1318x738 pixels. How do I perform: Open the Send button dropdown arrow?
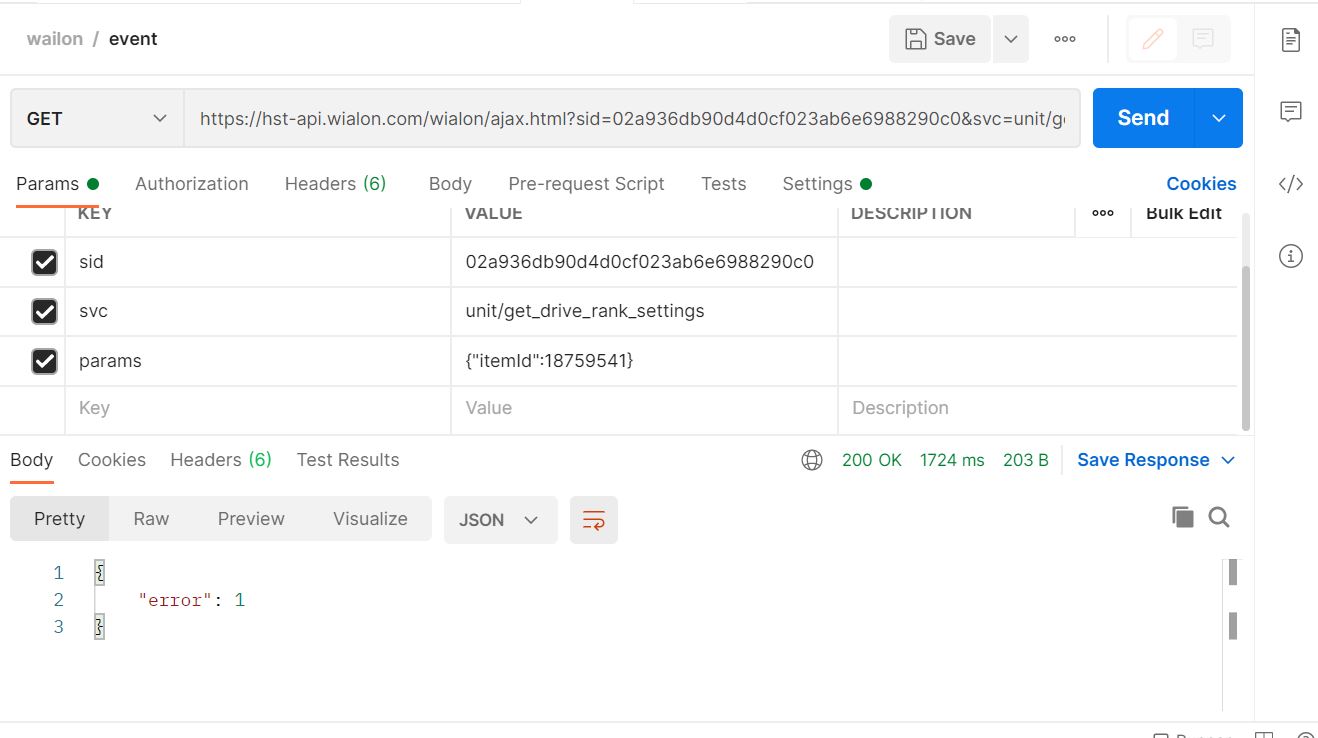(1218, 118)
